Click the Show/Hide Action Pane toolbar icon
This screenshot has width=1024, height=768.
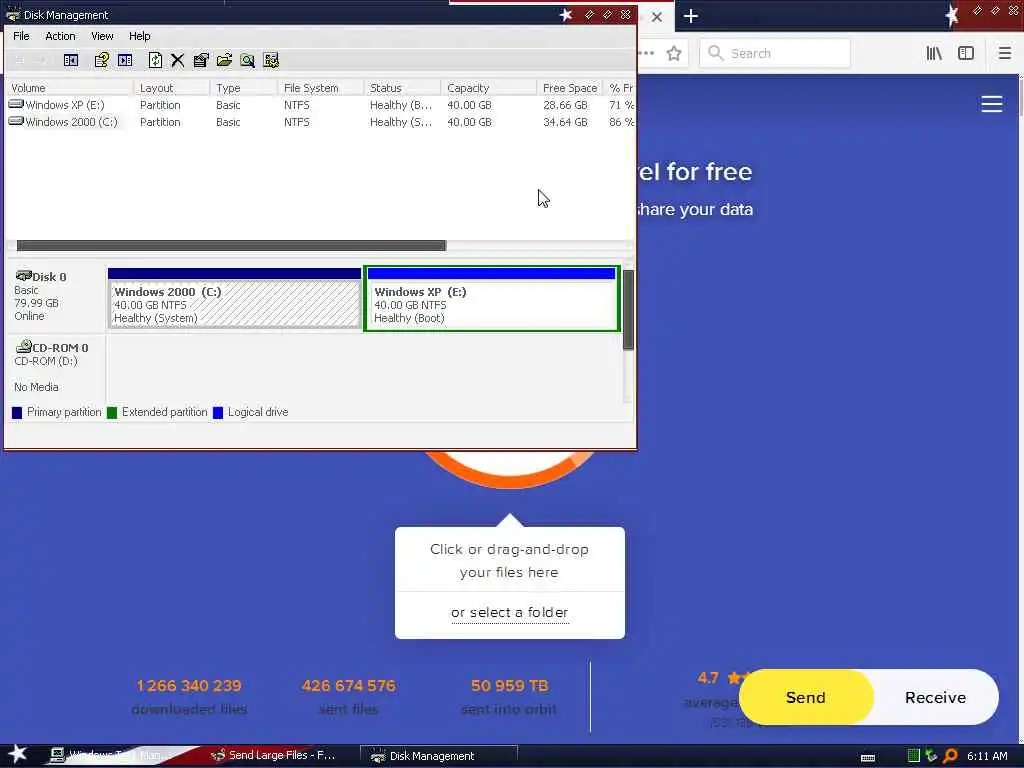coord(125,60)
